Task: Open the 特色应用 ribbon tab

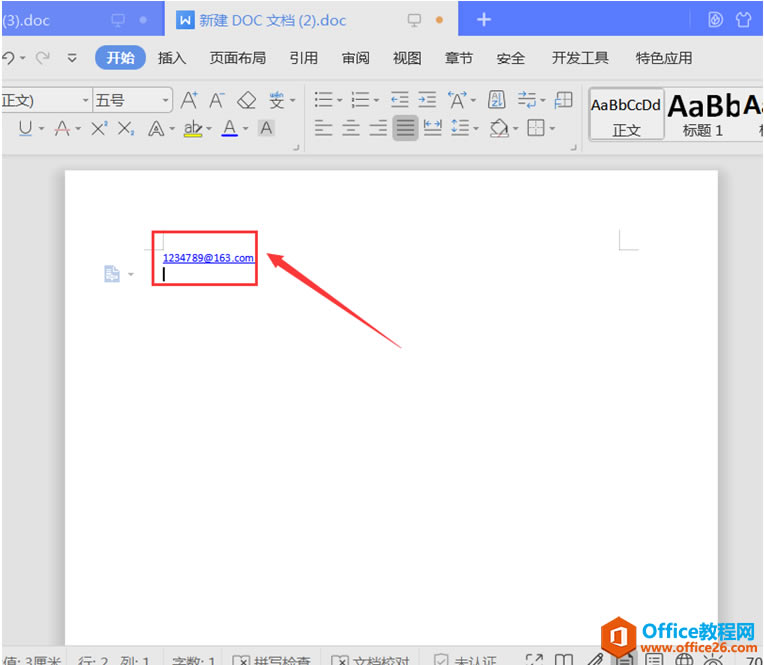Action: coord(664,58)
